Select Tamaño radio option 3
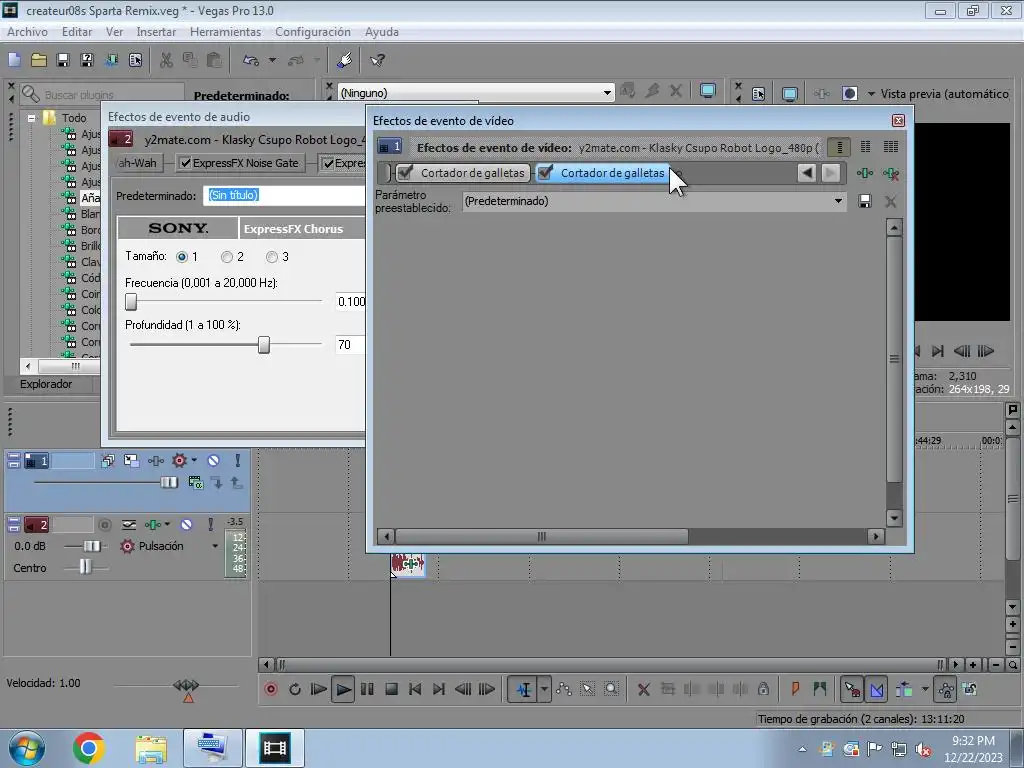 272,257
